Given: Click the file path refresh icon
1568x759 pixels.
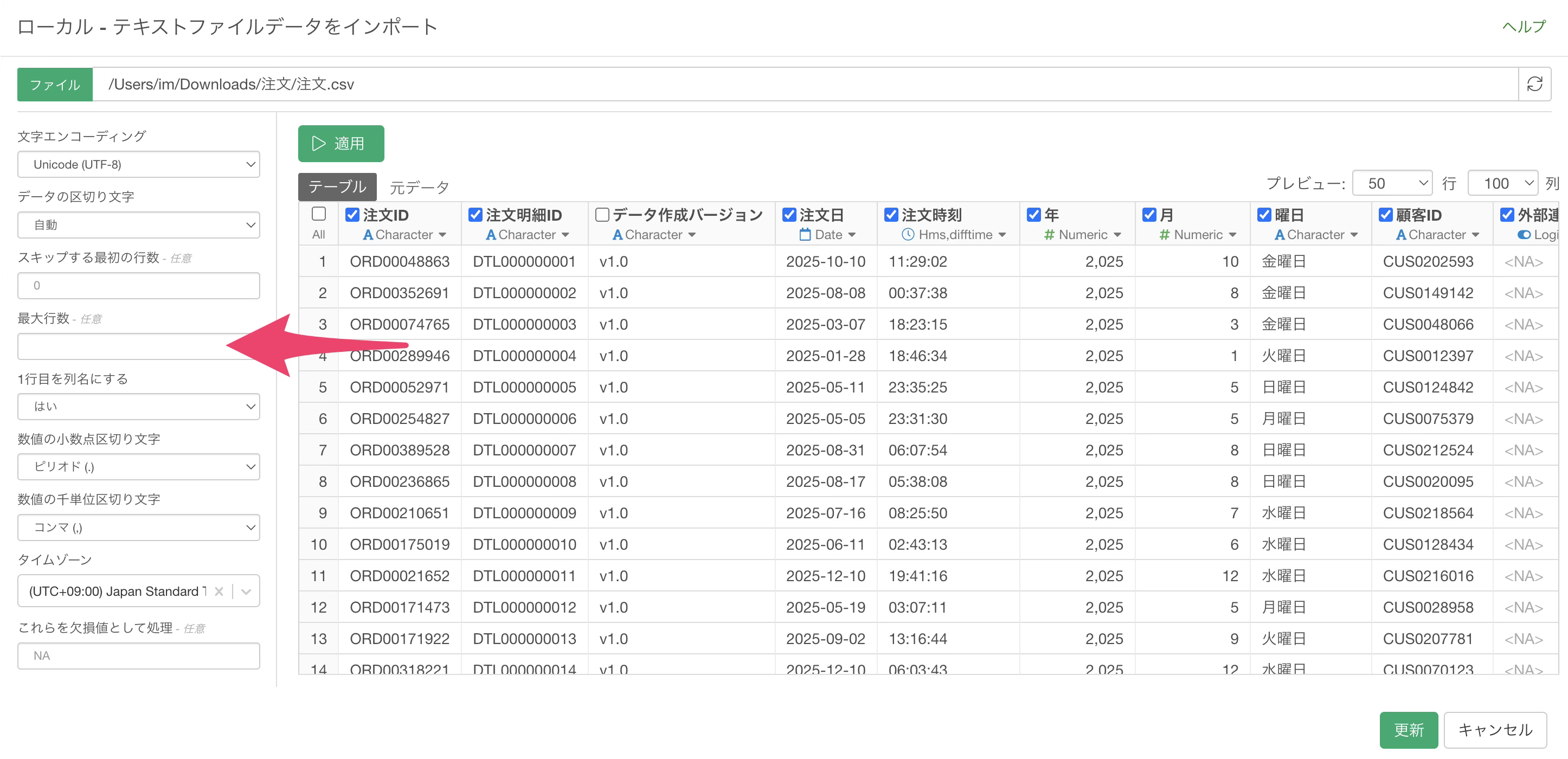Looking at the screenshot, I should click(1534, 84).
